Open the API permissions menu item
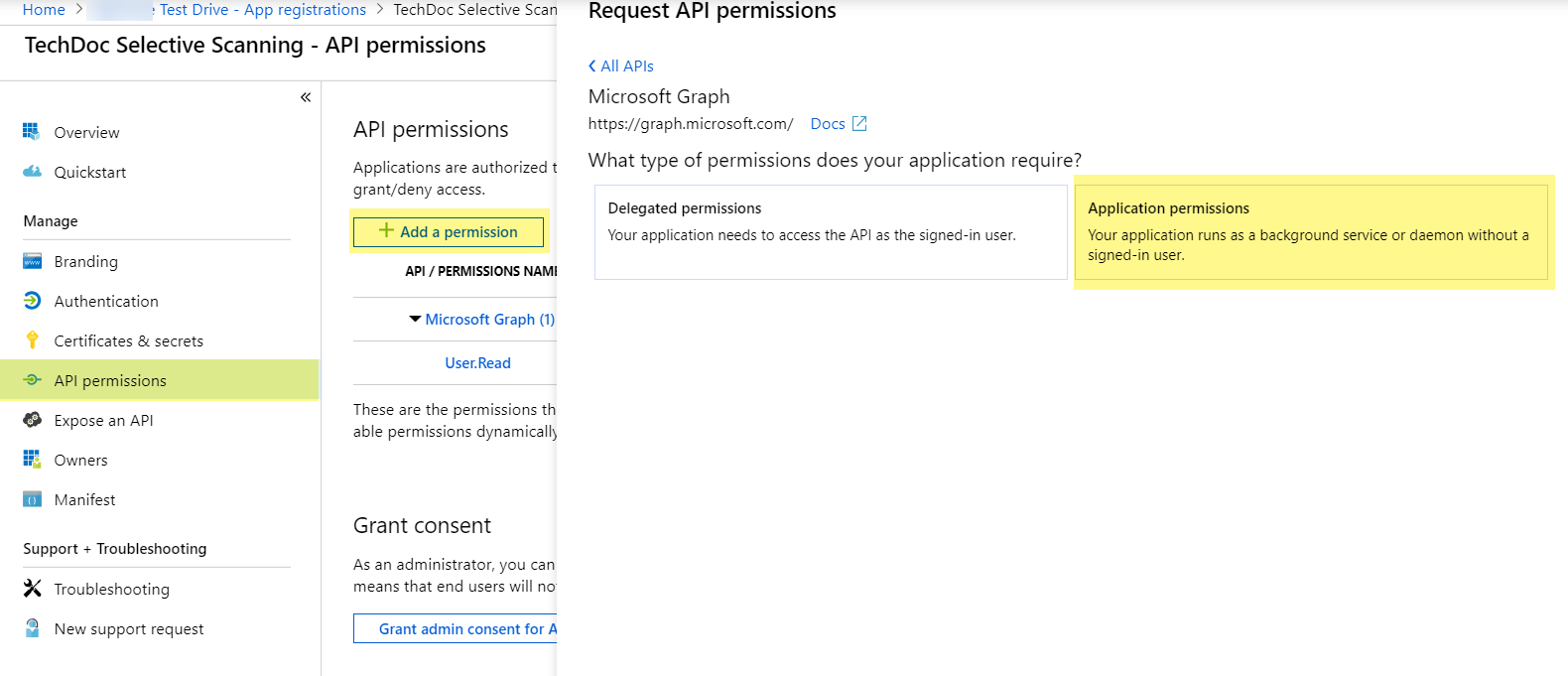This screenshot has height=676, width=1568. point(110,380)
